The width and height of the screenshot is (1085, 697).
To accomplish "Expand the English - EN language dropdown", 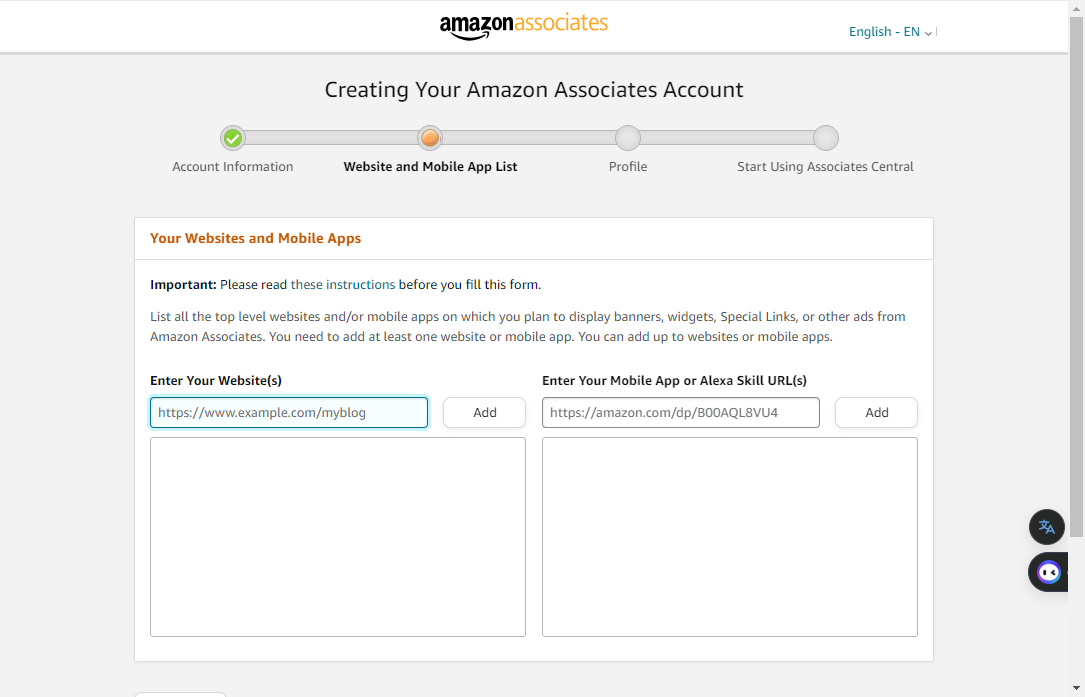I will pos(890,32).
